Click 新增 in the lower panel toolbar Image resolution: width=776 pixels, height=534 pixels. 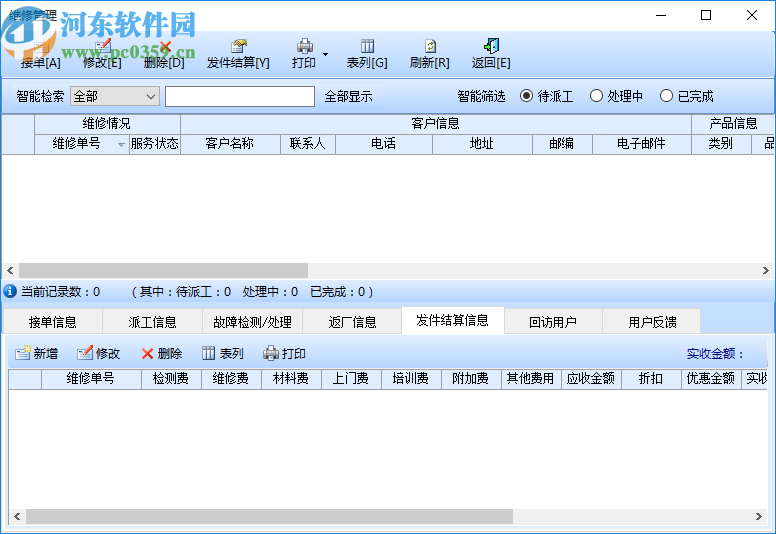(36, 353)
